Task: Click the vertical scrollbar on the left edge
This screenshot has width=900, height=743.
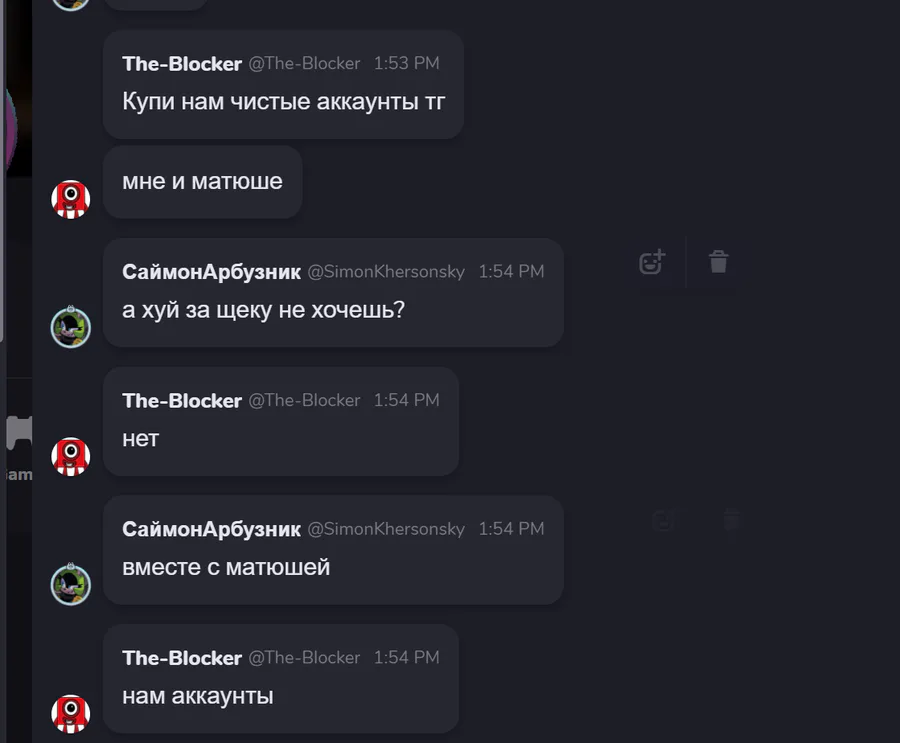Action: point(2,171)
